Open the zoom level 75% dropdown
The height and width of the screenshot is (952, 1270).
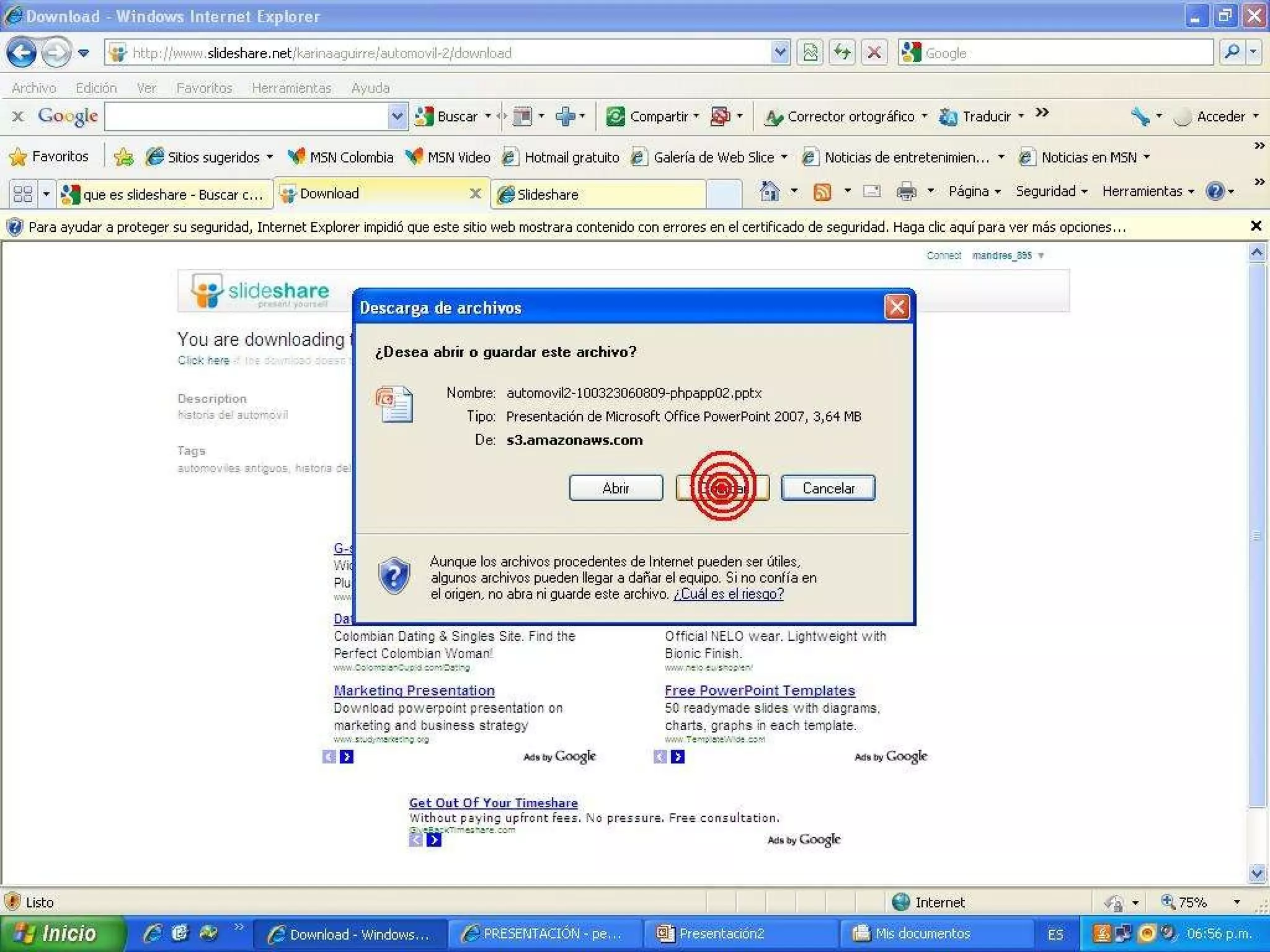click(x=1237, y=902)
